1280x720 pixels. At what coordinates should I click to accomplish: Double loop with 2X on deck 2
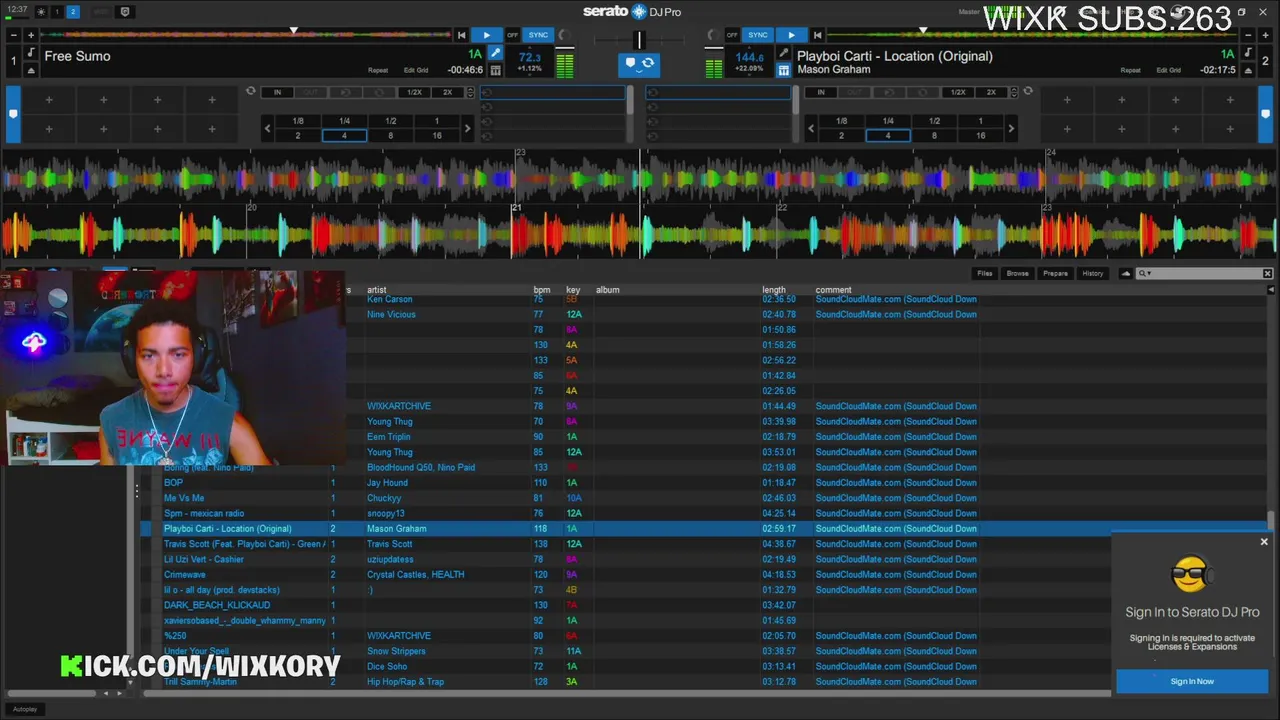point(991,92)
